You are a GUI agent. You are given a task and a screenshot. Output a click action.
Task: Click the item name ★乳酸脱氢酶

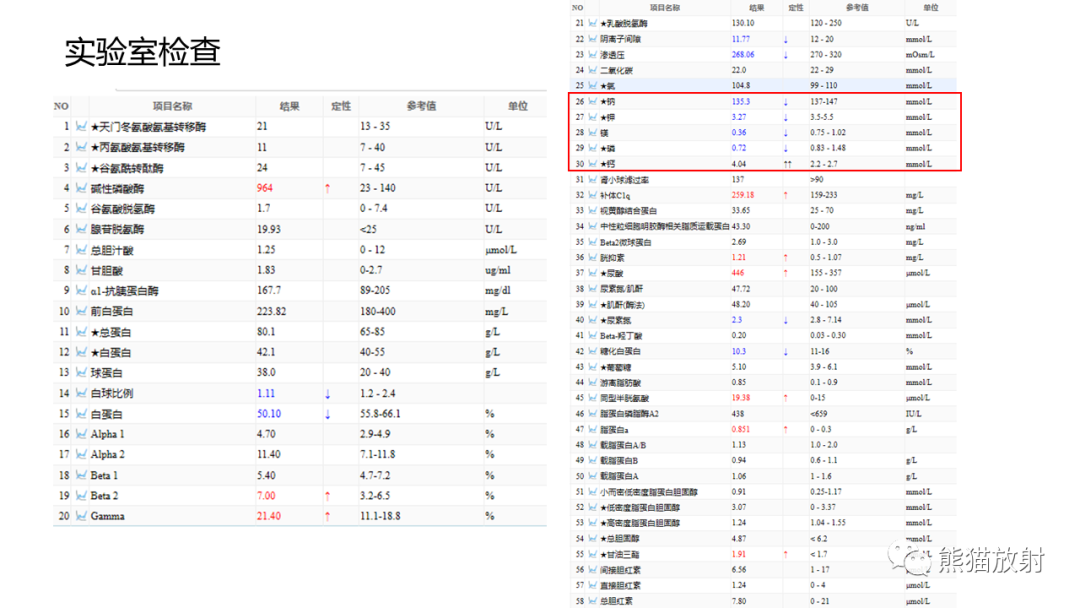tap(623, 23)
